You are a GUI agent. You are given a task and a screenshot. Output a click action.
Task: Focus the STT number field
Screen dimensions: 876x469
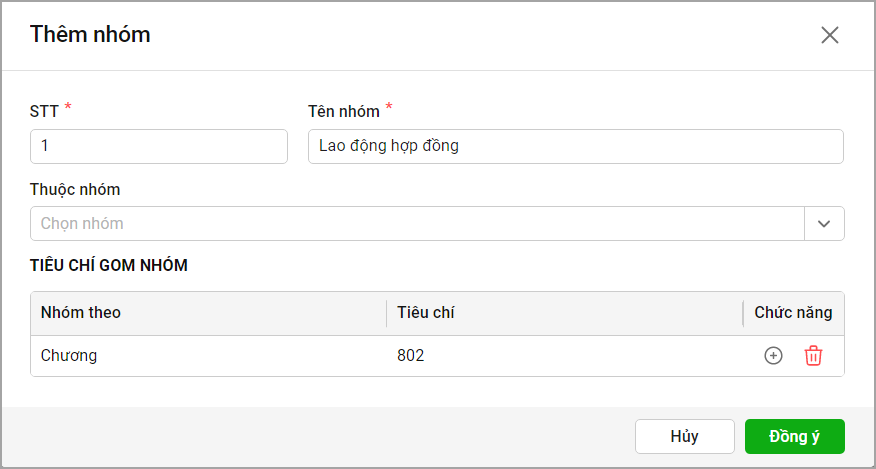click(159, 146)
